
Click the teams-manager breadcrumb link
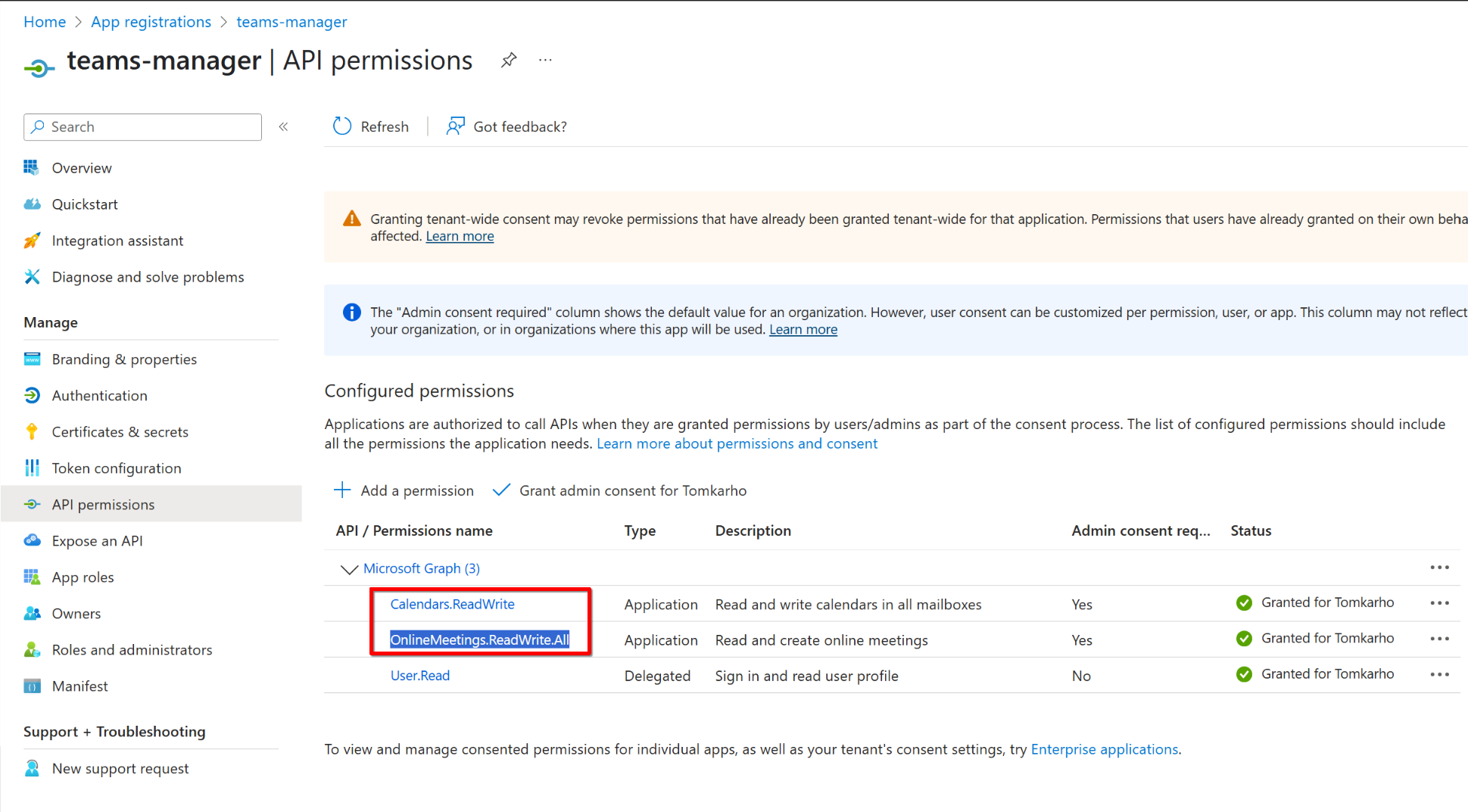291,21
